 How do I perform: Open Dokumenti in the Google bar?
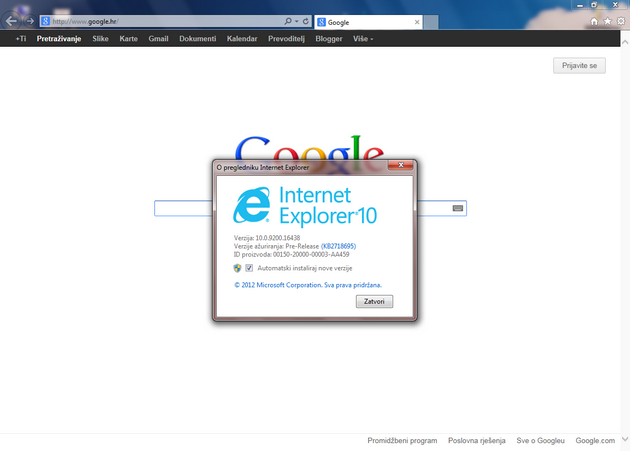[198, 39]
